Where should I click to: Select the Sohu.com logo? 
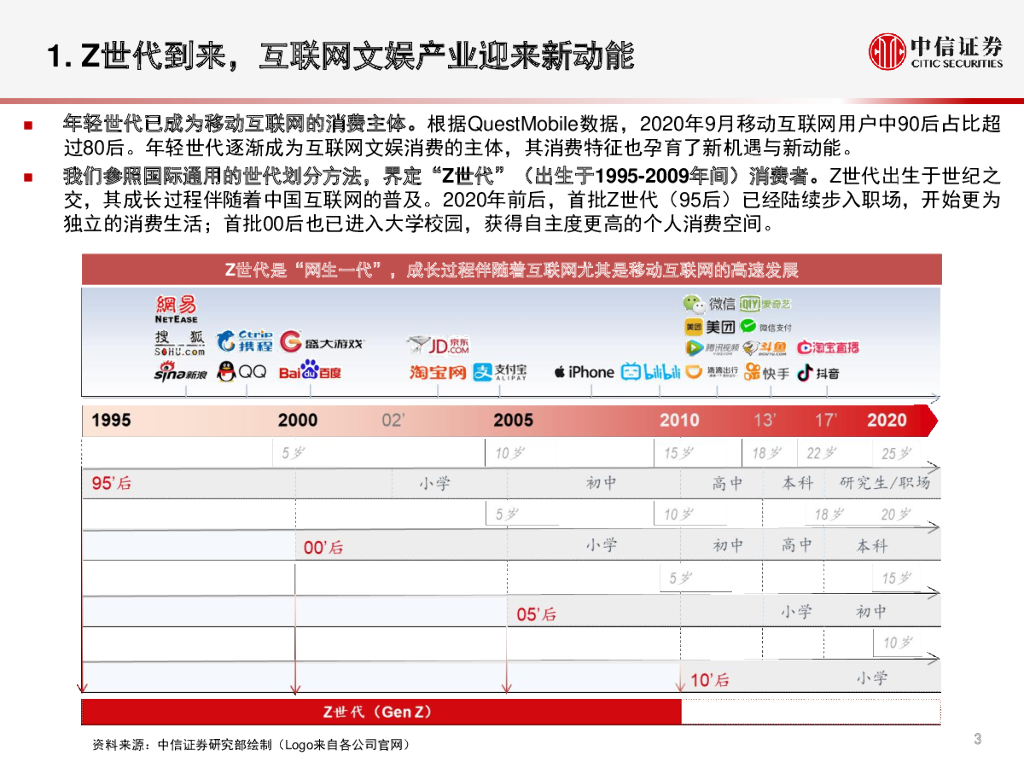click(180, 343)
